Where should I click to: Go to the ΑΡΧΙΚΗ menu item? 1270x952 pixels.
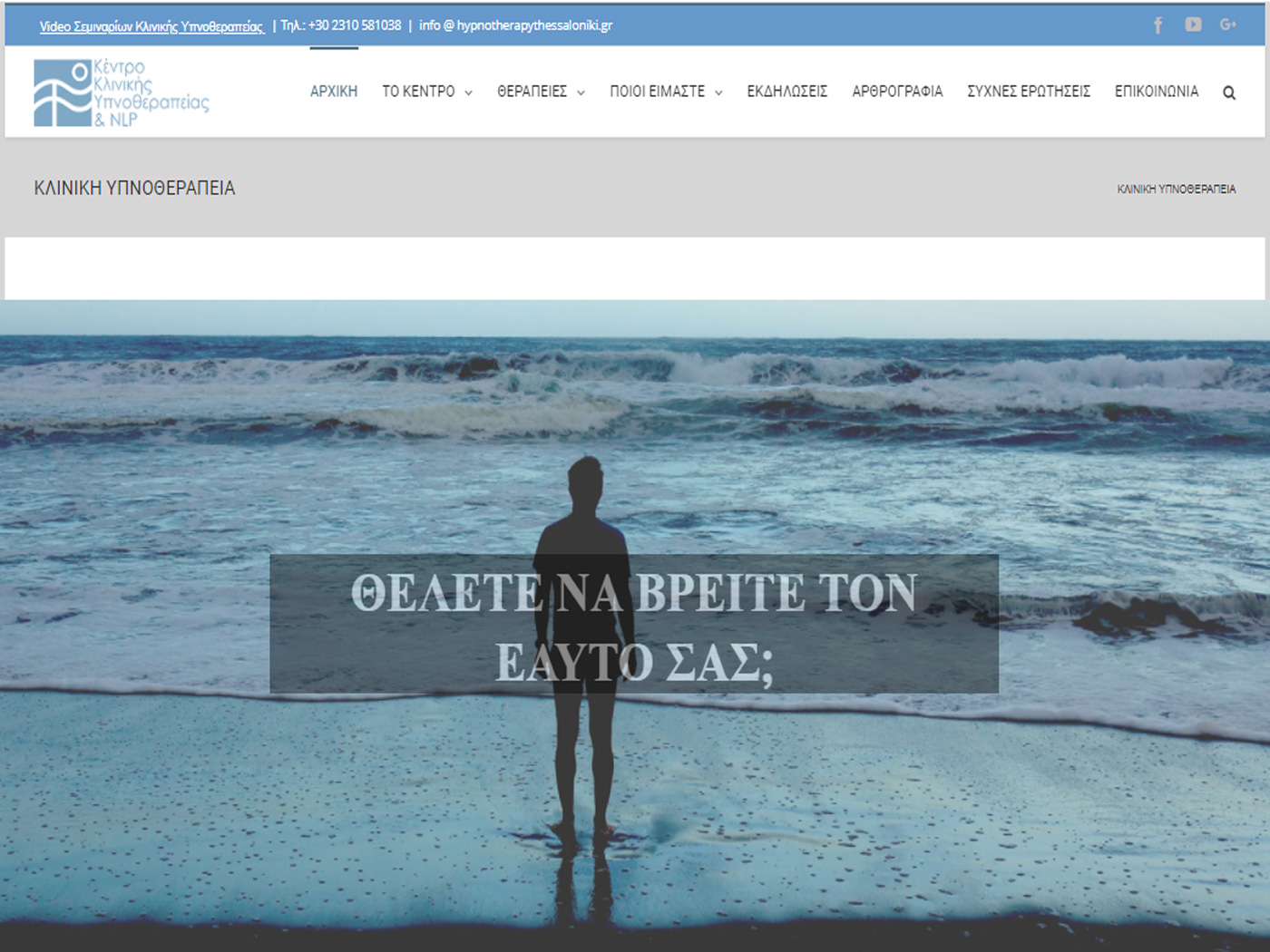tap(334, 92)
